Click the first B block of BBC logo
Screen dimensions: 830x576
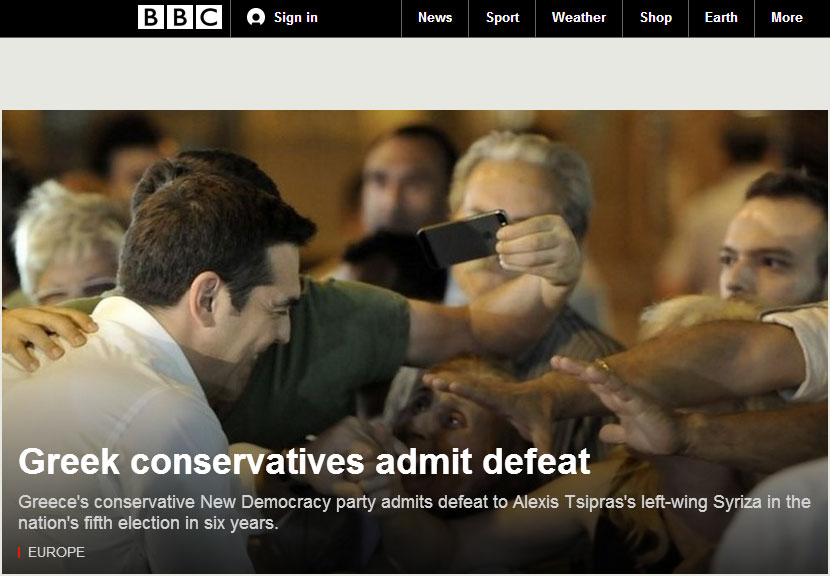(x=151, y=17)
